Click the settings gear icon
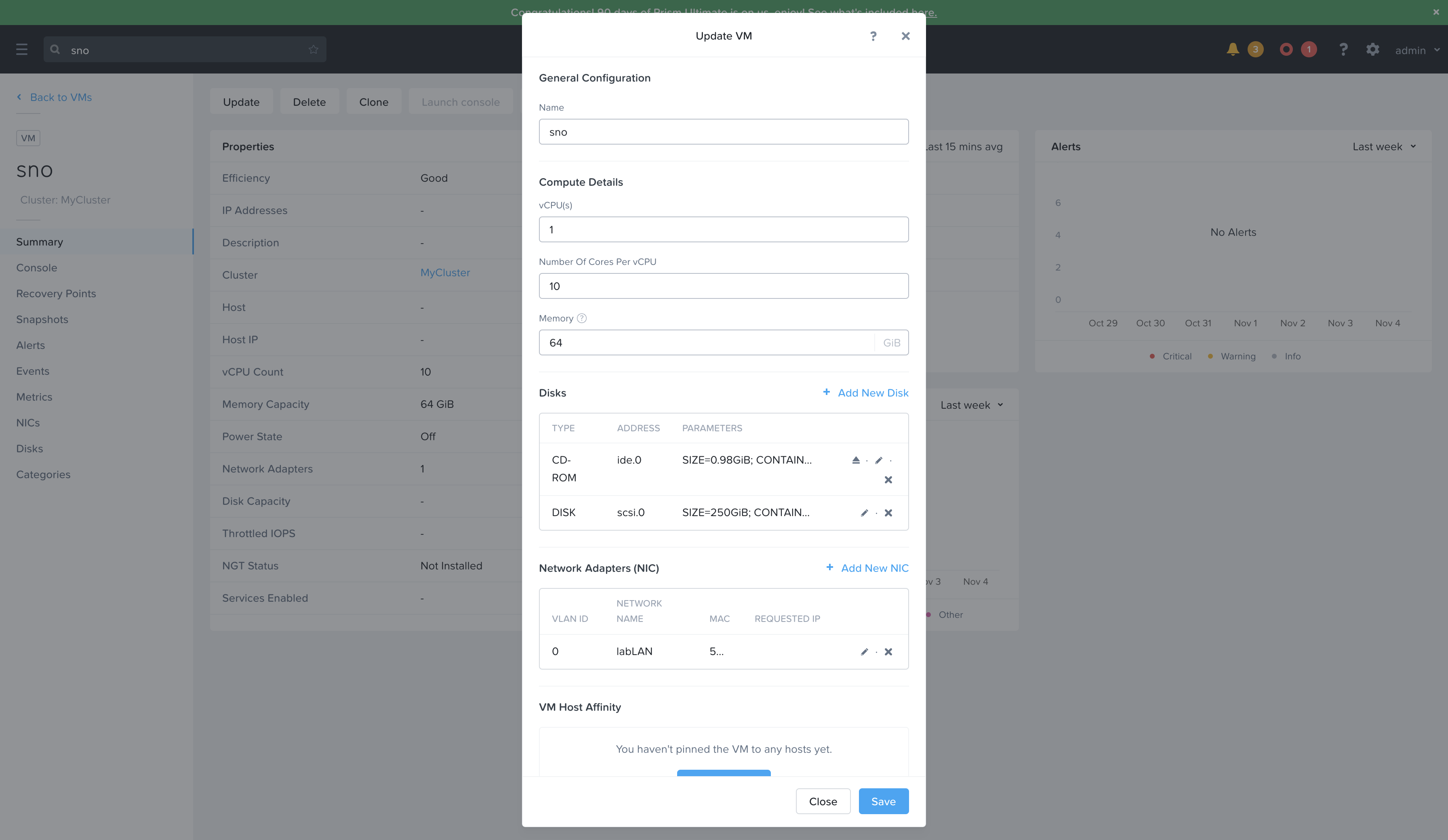The height and width of the screenshot is (840, 1448). (x=1372, y=49)
